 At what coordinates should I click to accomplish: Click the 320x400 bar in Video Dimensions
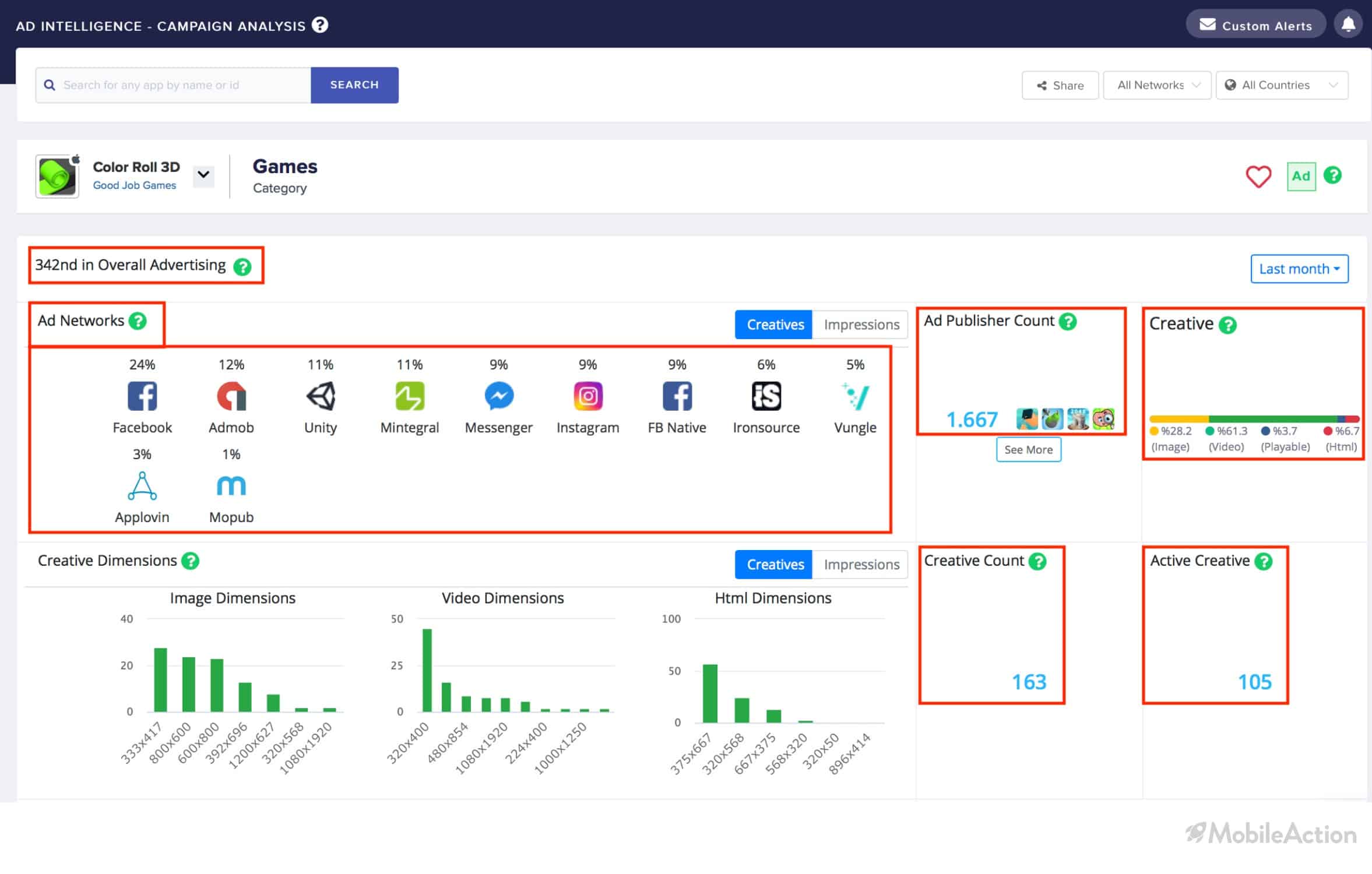point(427,671)
